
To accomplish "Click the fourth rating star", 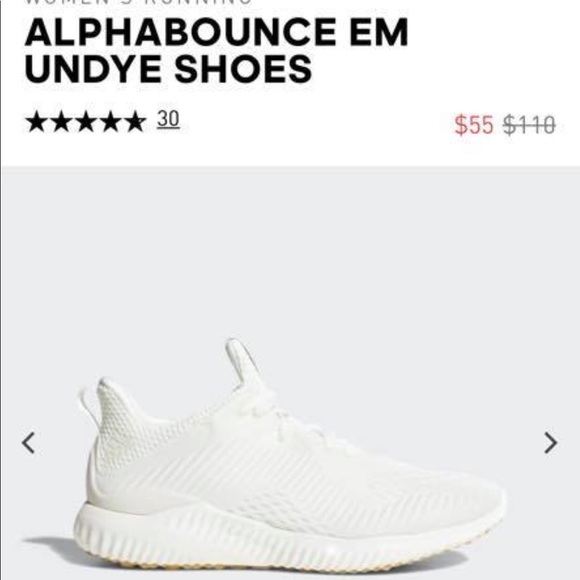I will (x=110, y=121).
